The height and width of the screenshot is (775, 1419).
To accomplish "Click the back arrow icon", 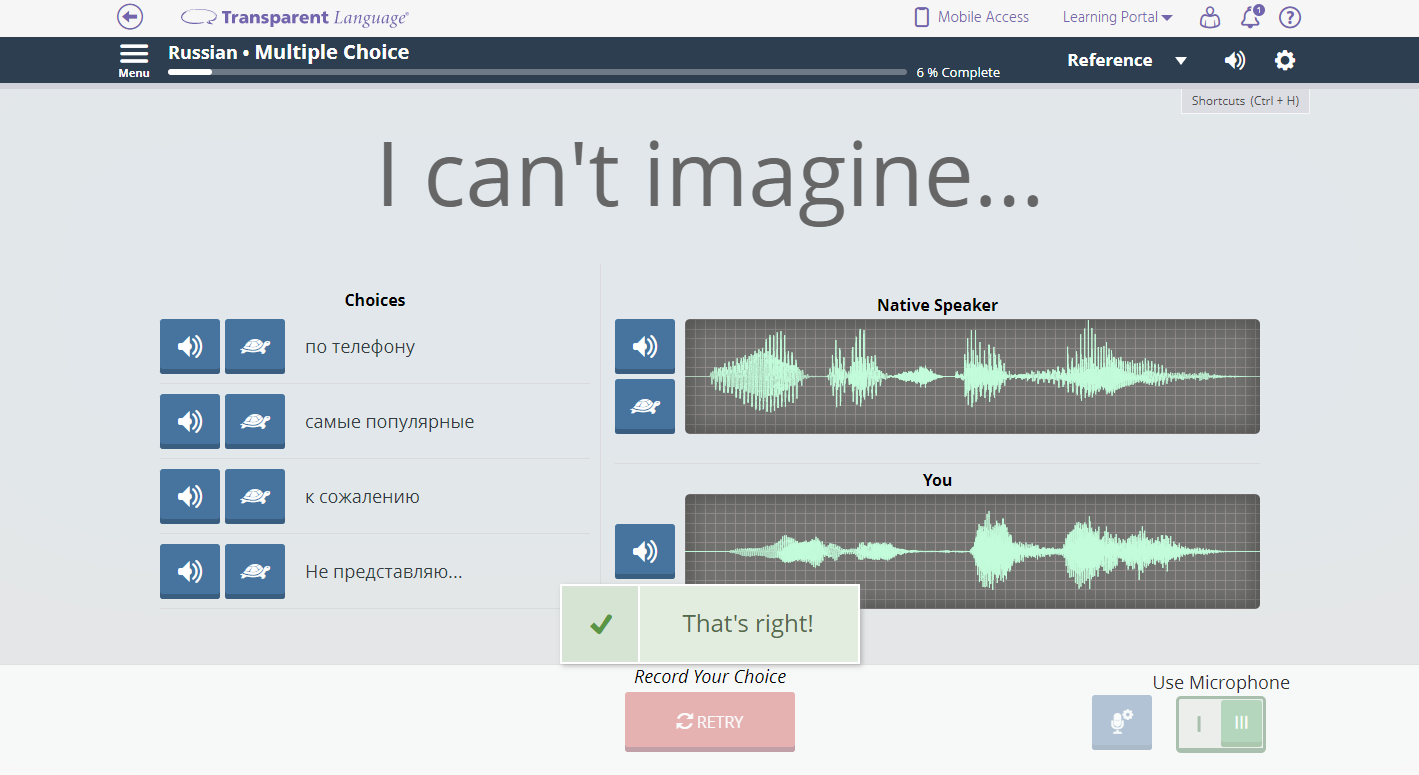I will [x=130, y=17].
